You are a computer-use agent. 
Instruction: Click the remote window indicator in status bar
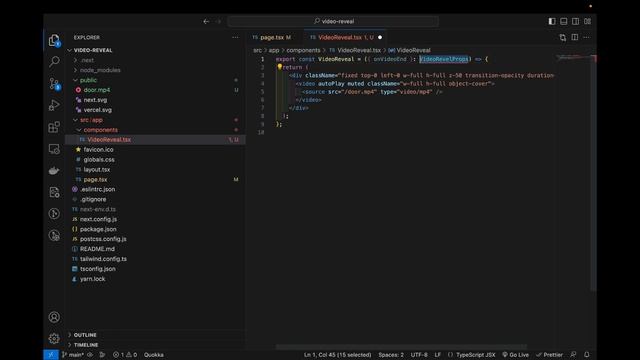[x=51, y=355]
